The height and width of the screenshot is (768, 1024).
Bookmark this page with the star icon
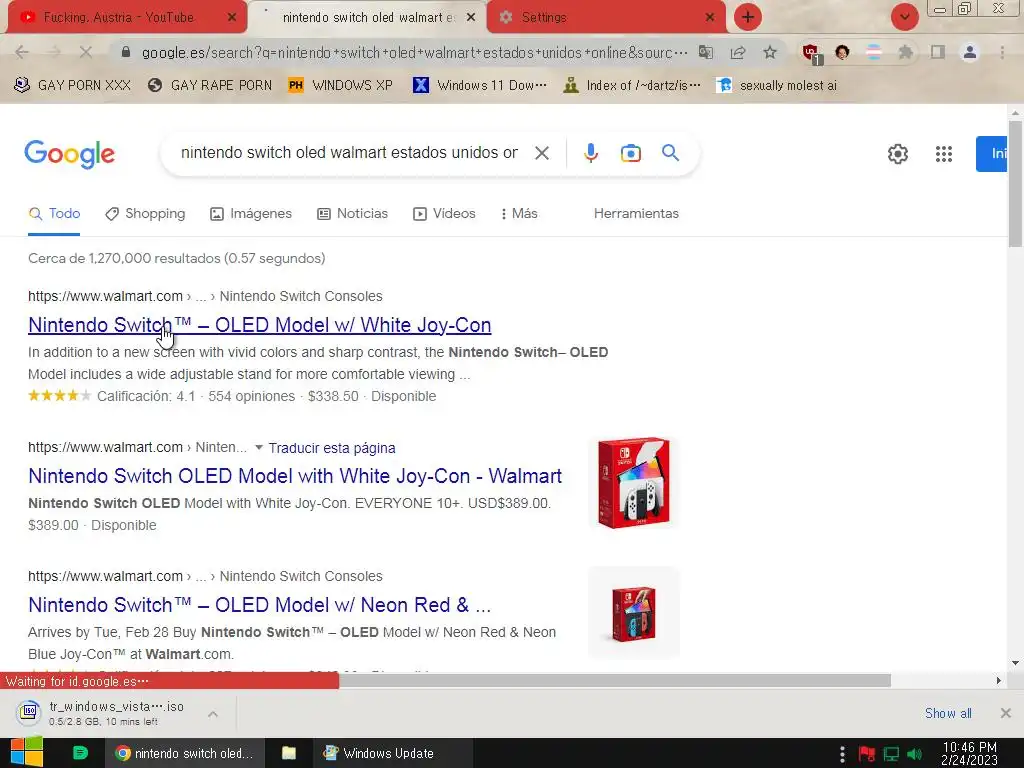click(770, 52)
